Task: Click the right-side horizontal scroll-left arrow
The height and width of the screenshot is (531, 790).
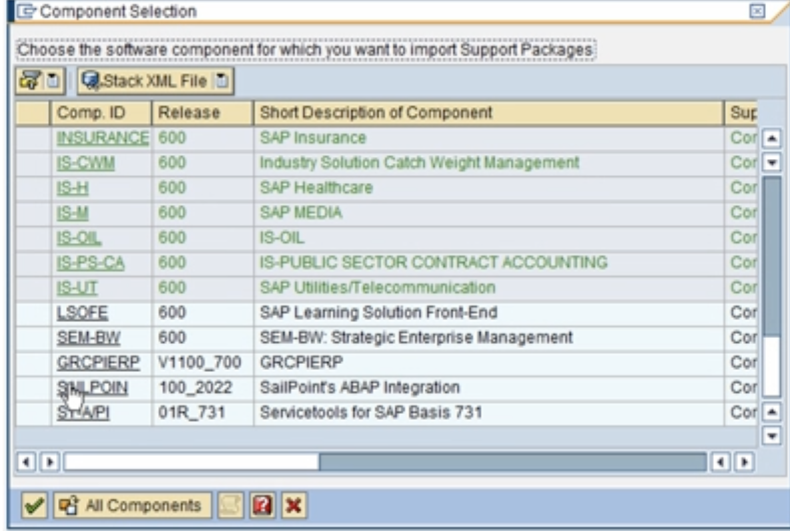Action: [720, 461]
